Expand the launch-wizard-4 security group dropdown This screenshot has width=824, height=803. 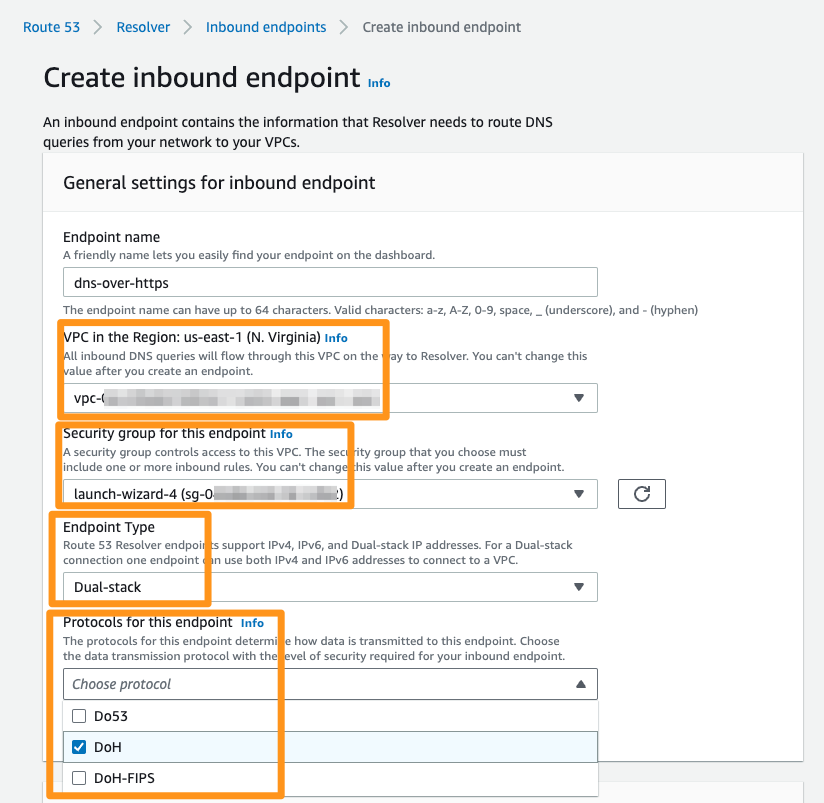point(330,493)
